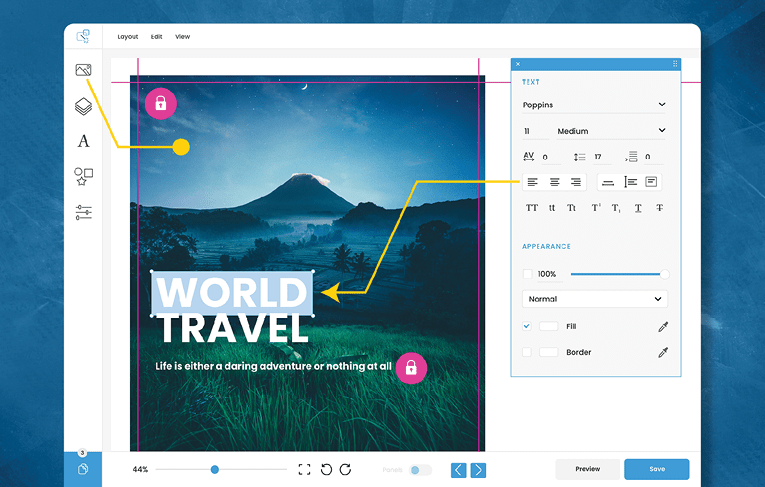This screenshot has width=765, height=487.
Task: Uncheck the Fill checkbox
Action: point(527,327)
